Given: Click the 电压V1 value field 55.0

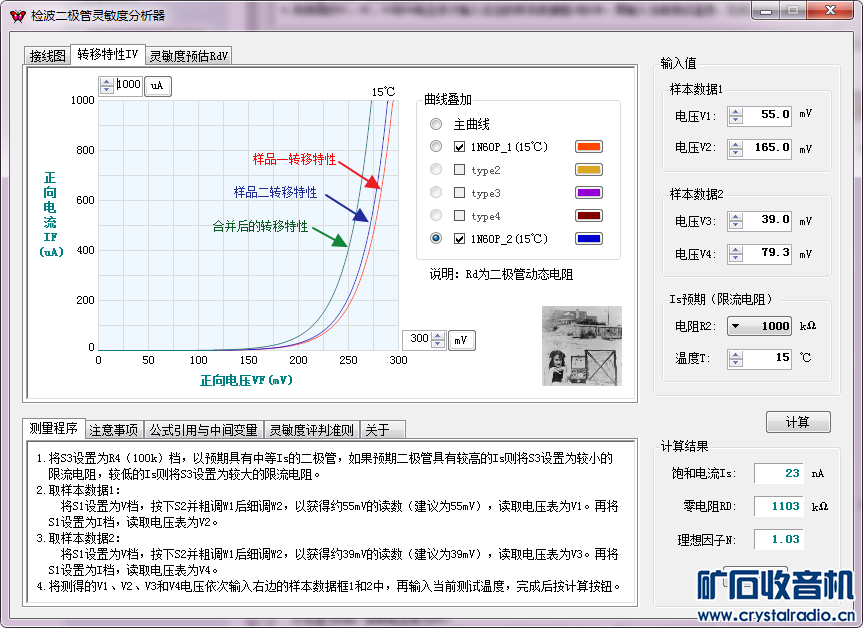Looking at the screenshot, I should (x=767, y=115).
